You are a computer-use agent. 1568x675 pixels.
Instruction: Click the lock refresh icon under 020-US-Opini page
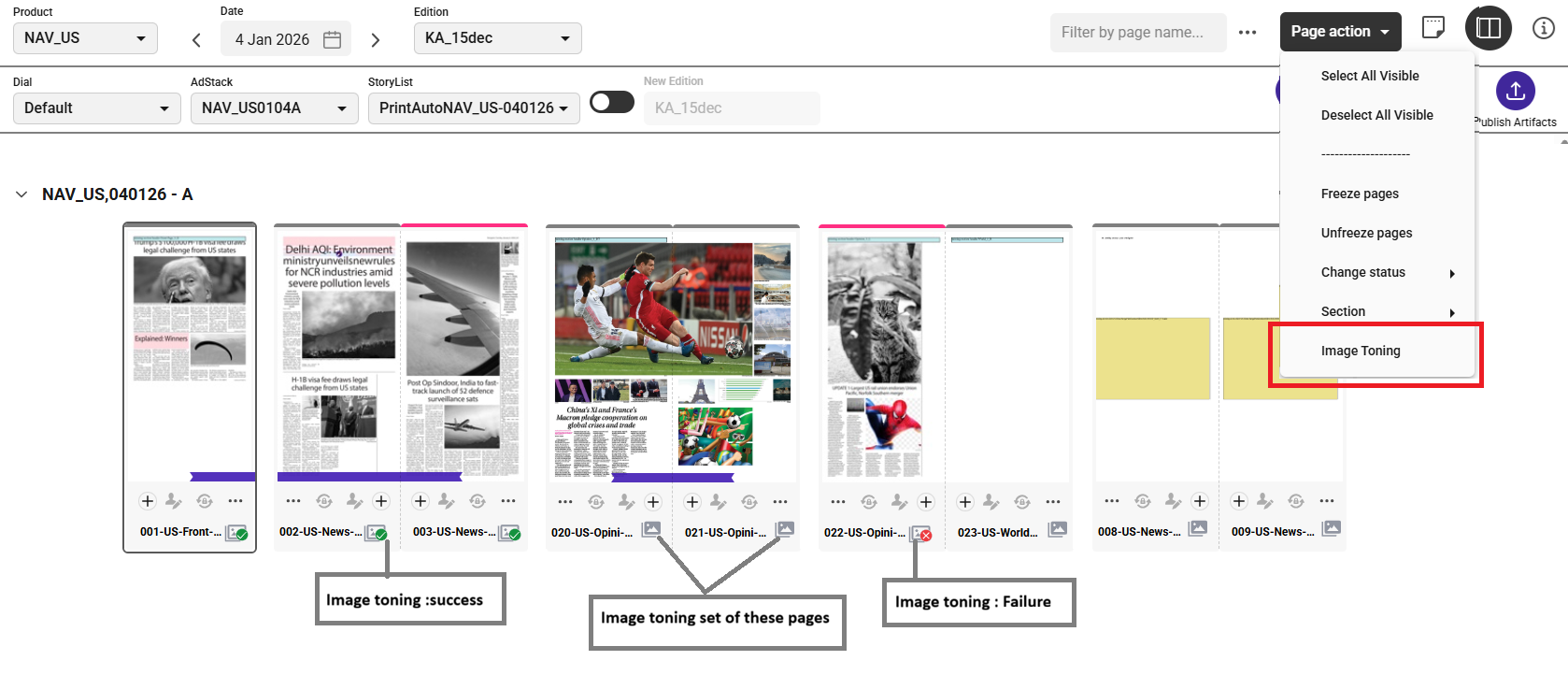click(595, 502)
